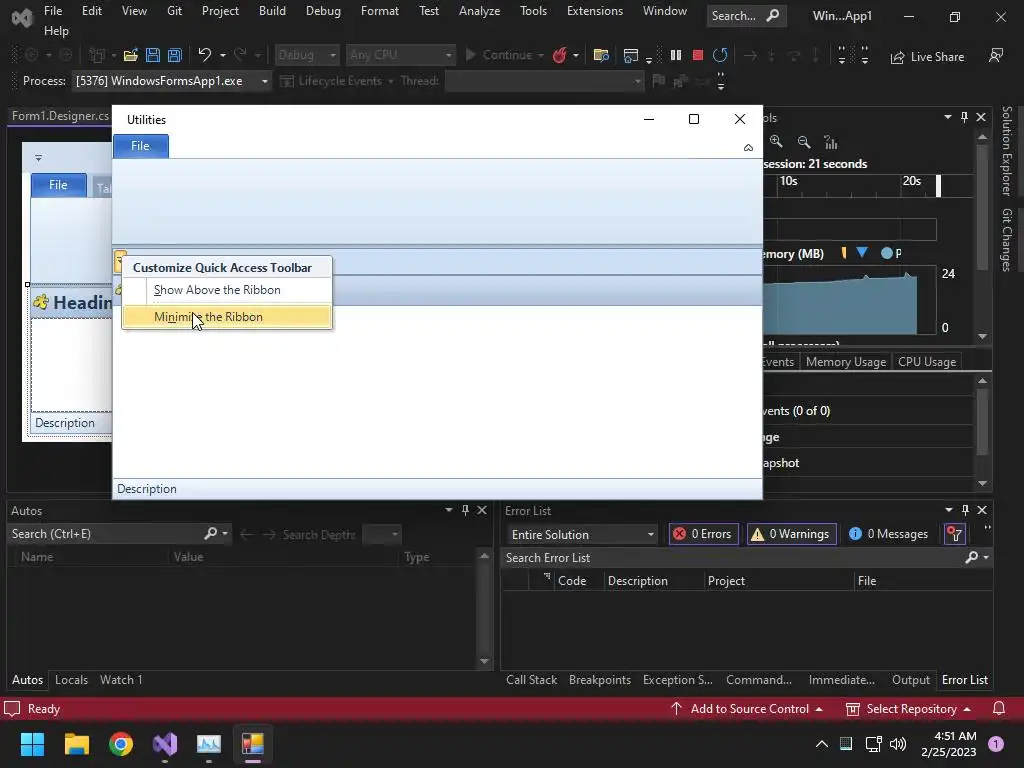Pause debugging with the Break All icon
This screenshot has width=1024, height=768.
click(676, 56)
